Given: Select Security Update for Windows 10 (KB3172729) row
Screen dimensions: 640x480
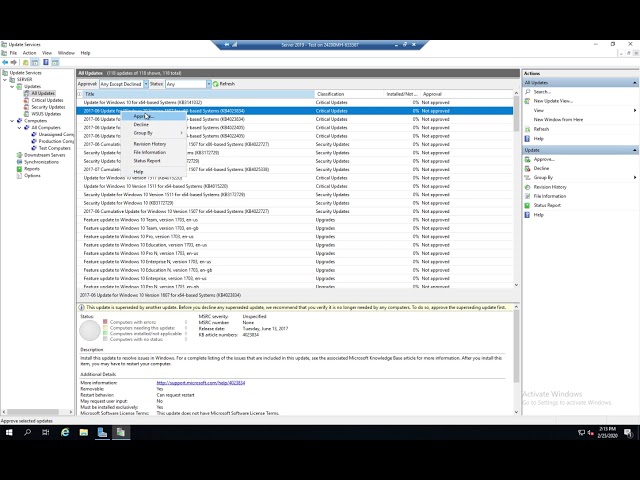Looking at the screenshot, I should (x=295, y=203).
